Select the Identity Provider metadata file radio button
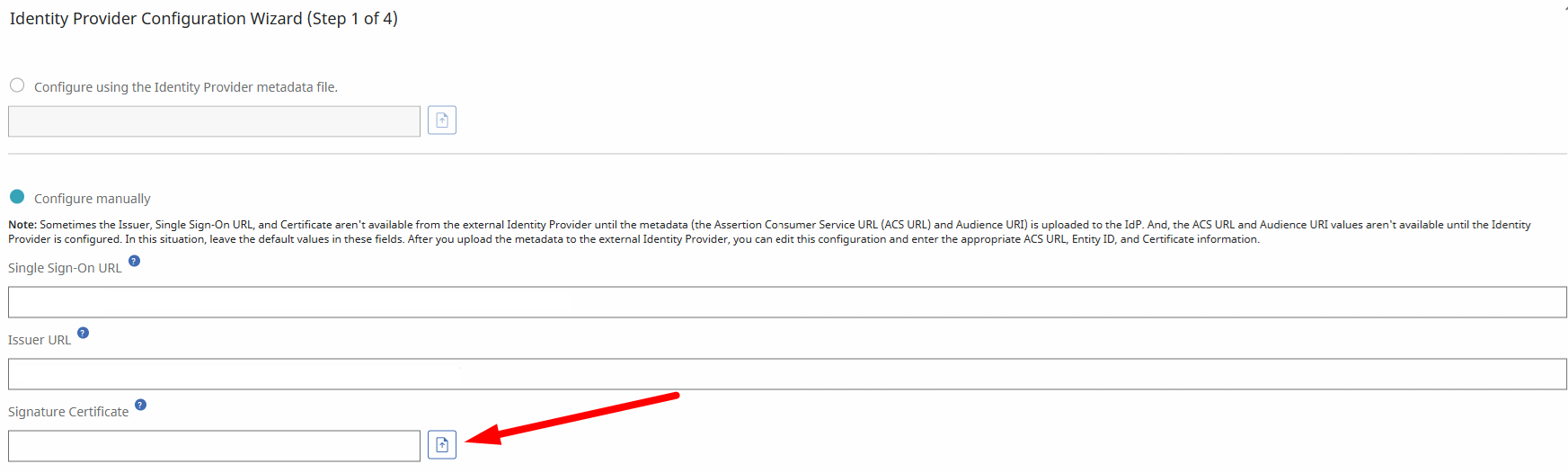 (17, 85)
